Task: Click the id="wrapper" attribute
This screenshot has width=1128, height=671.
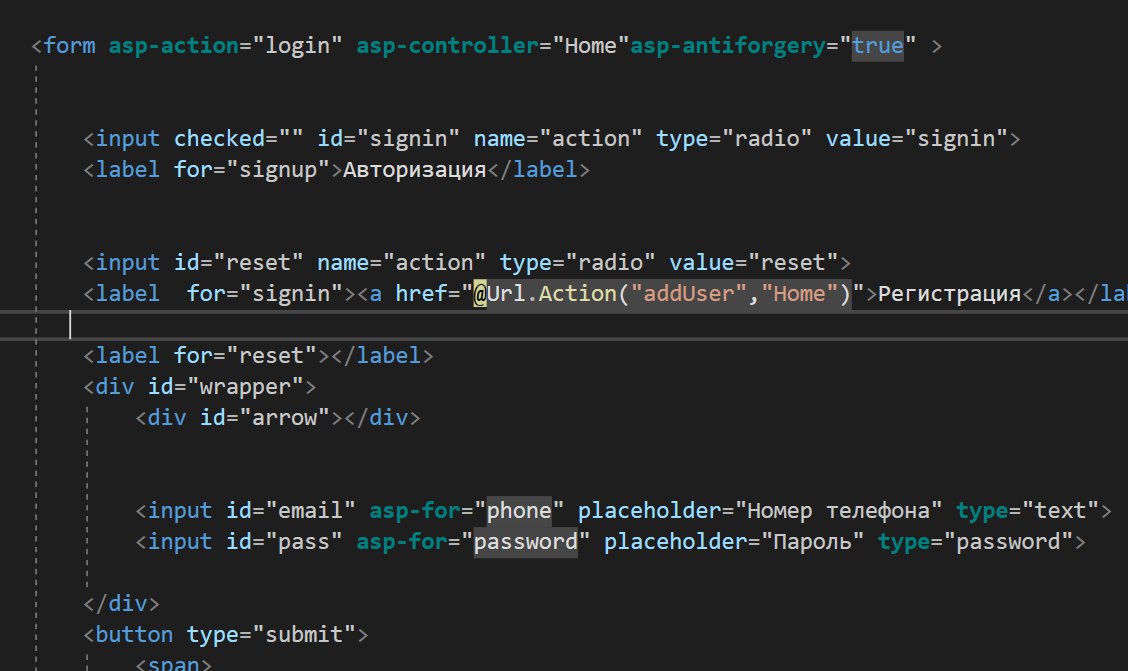Action: (x=225, y=387)
